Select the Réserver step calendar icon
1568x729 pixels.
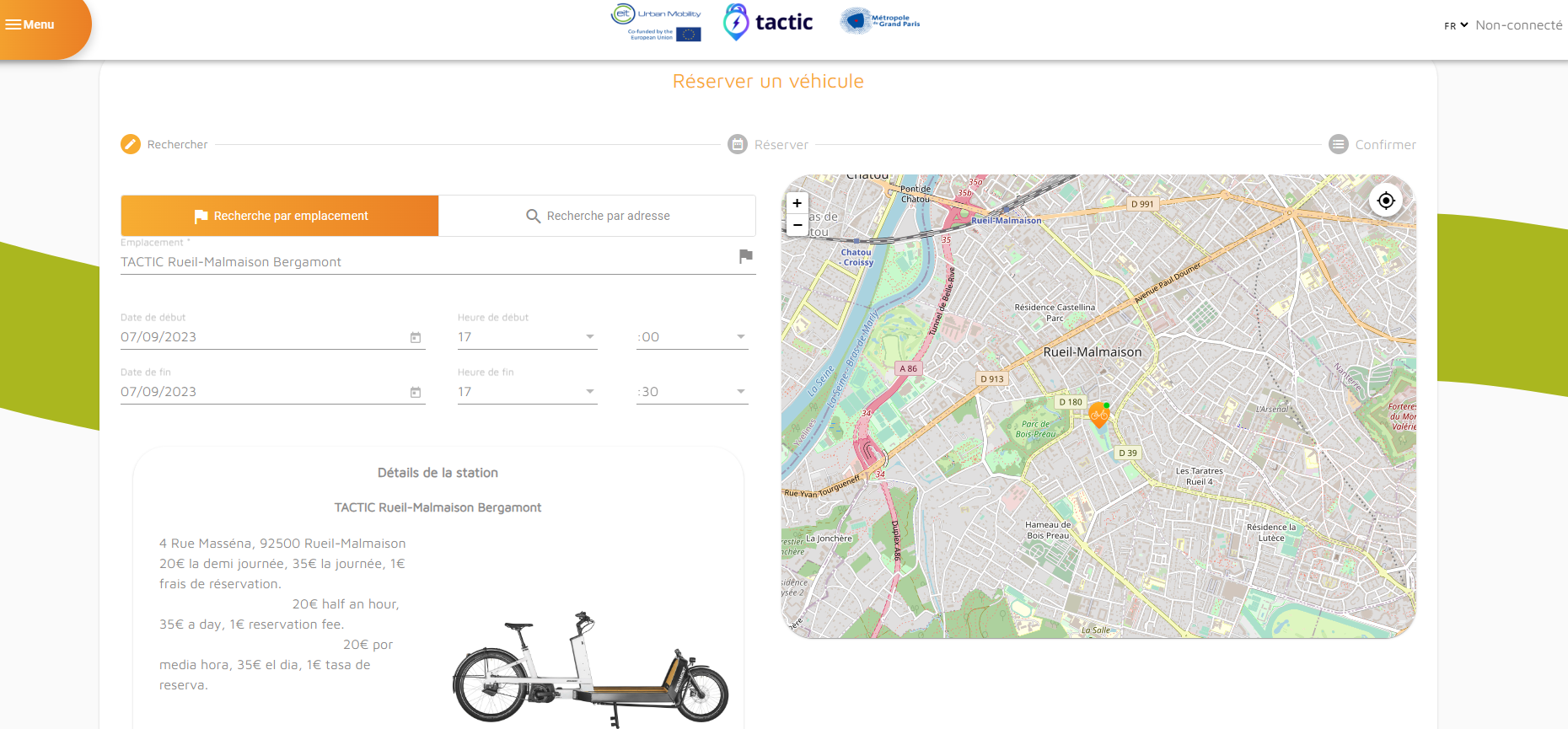[738, 144]
